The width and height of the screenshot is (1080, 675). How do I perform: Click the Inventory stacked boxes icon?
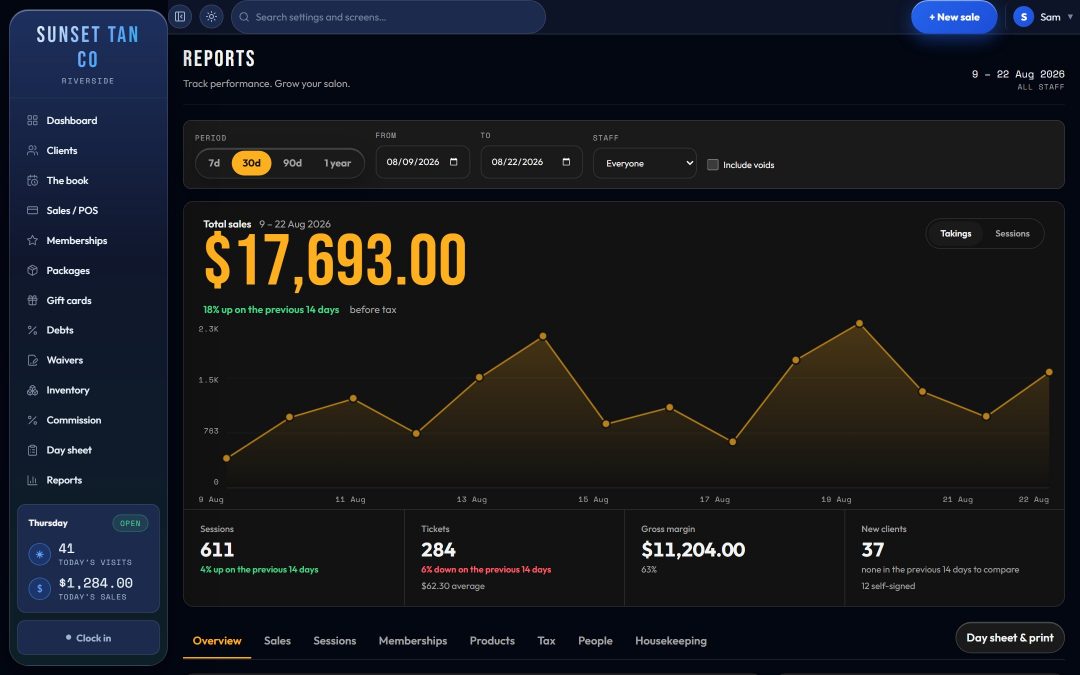[32, 390]
